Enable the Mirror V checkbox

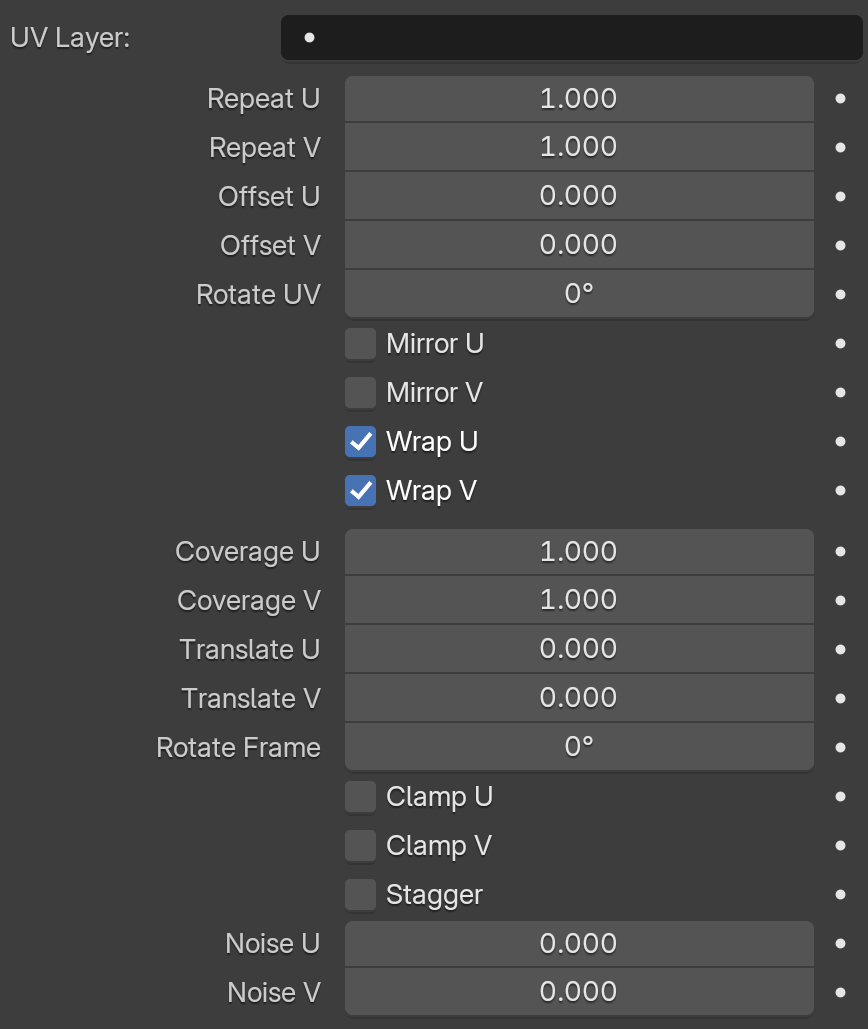tap(360, 392)
